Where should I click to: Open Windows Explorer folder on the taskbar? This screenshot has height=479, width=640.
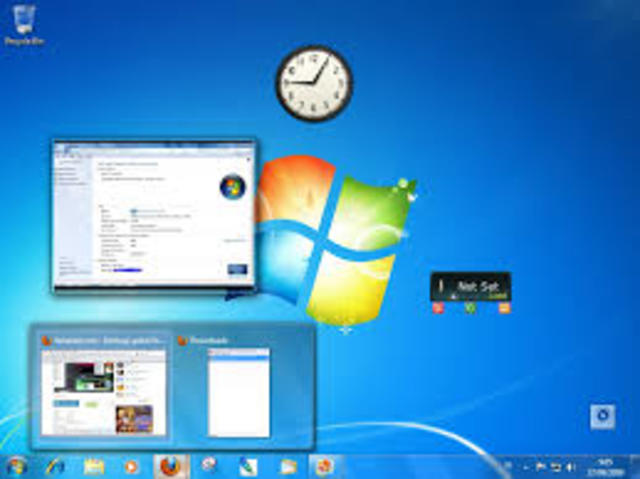pos(93,466)
